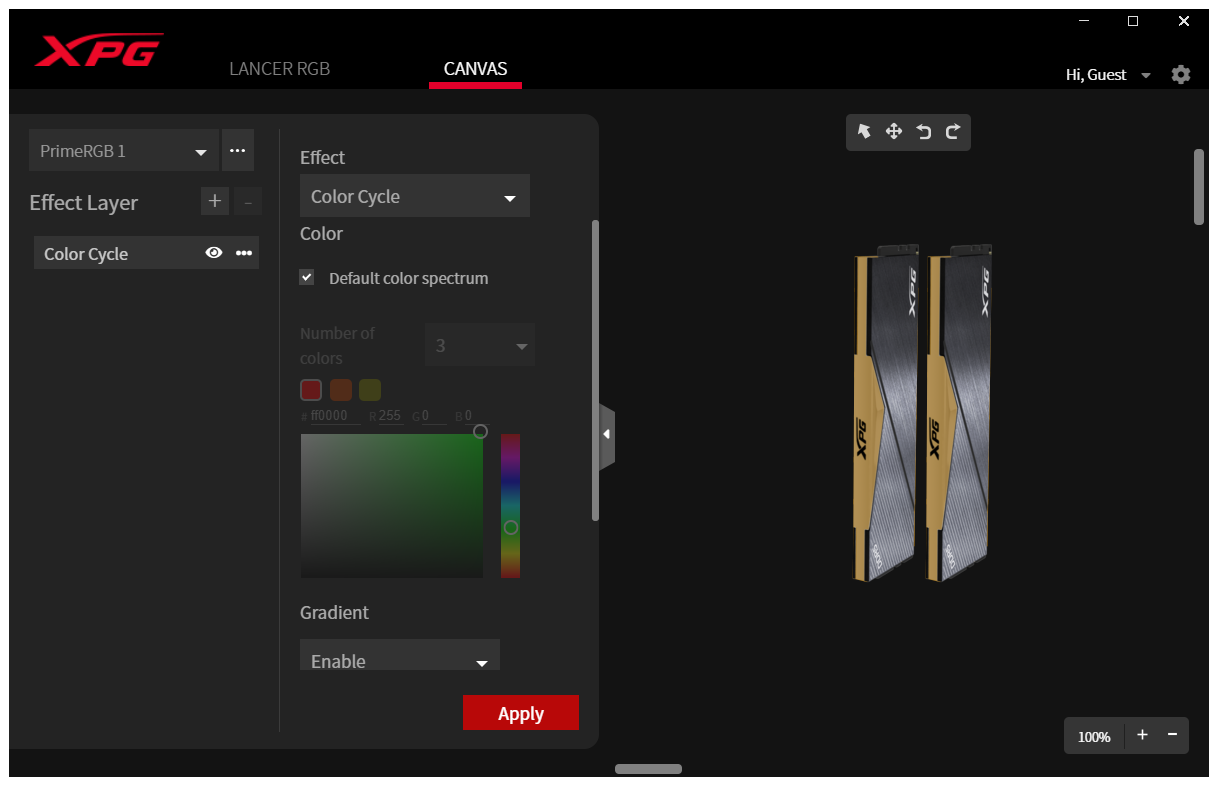Click the right RAM module on canvas
Screen dimensions: 1226x790
(x=958, y=412)
